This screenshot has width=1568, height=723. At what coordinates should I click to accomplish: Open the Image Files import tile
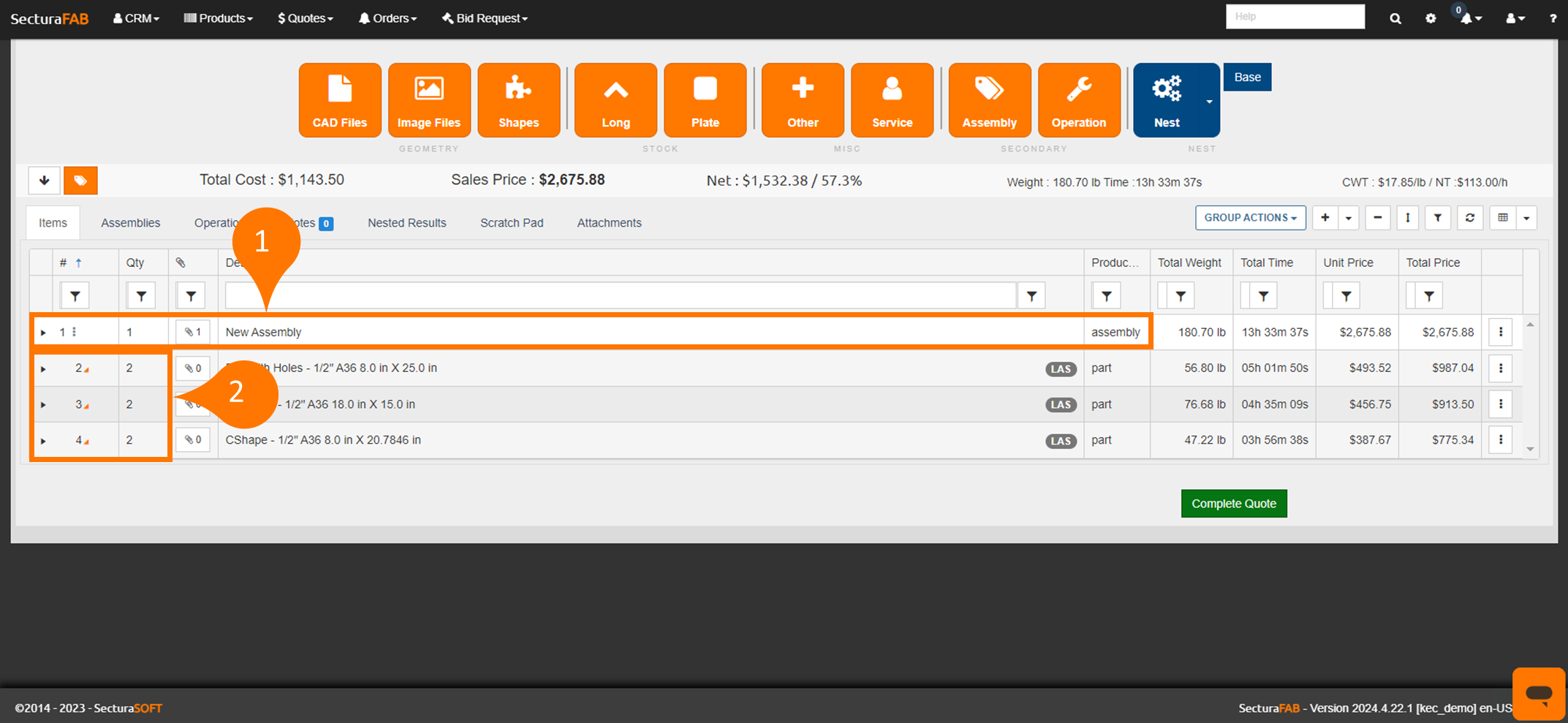[429, 100]
